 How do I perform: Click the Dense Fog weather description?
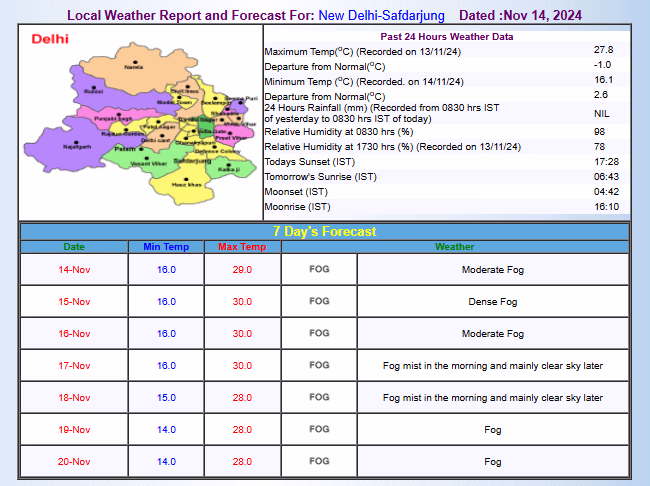coord(492,301)
